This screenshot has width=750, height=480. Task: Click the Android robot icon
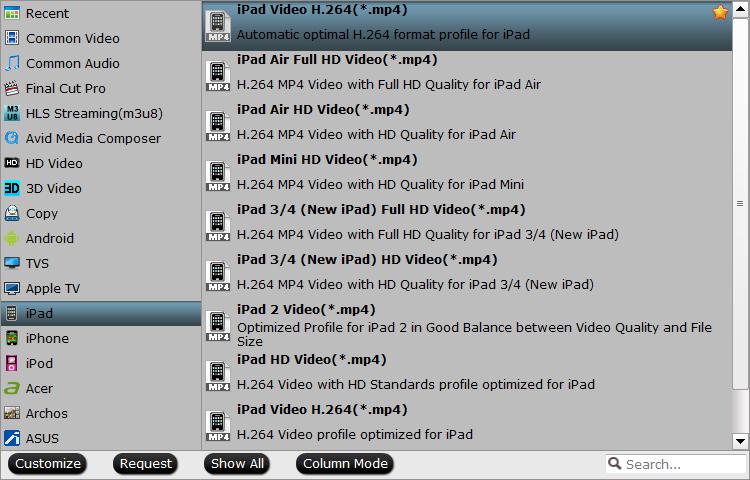[11, 238]
